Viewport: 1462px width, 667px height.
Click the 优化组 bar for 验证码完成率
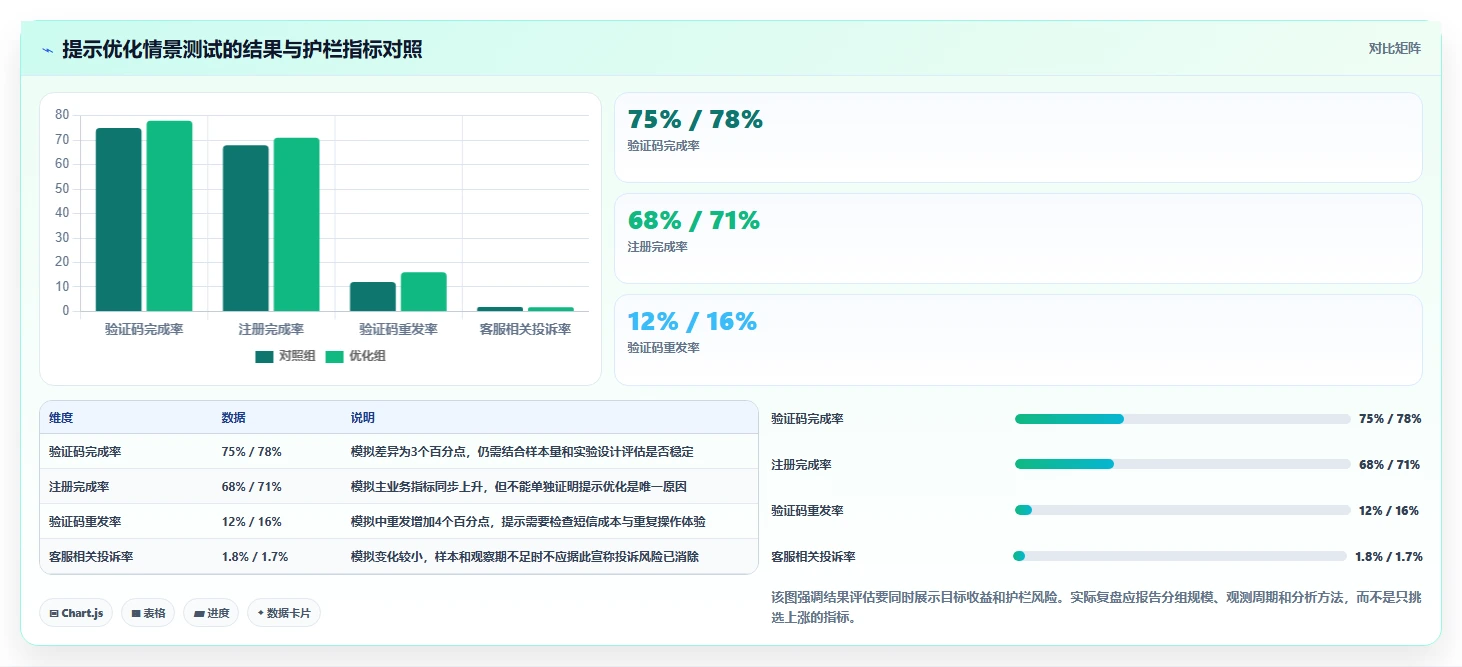(x=170, y=216)
